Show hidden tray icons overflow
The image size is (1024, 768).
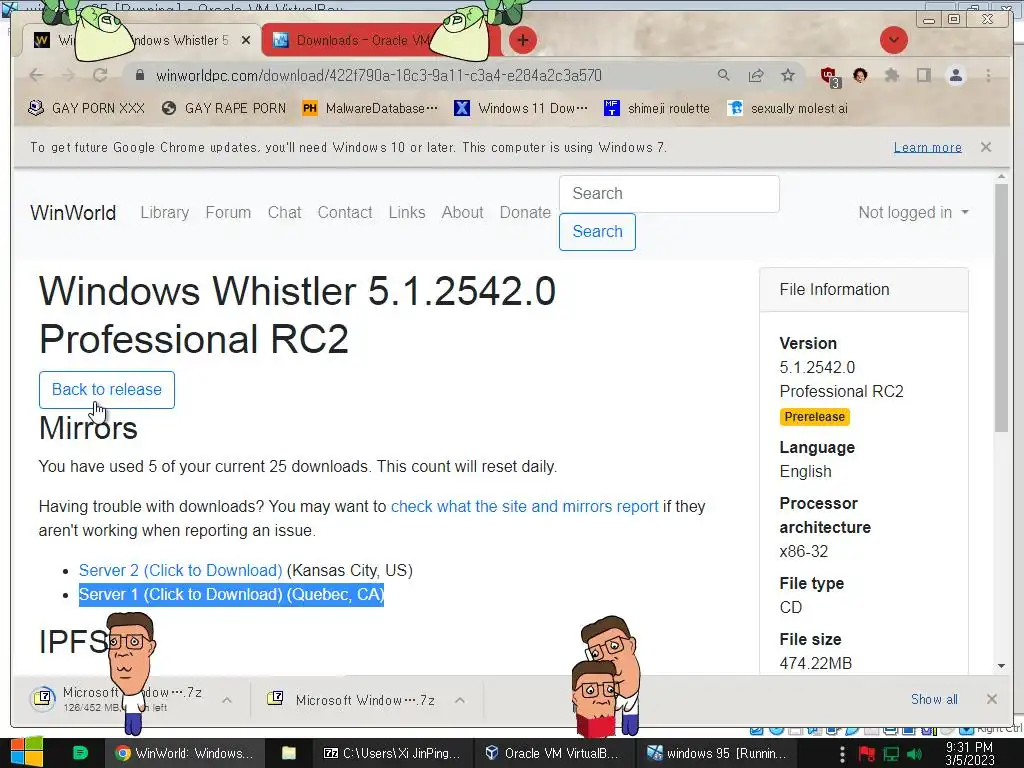click(x=842, y=754)
